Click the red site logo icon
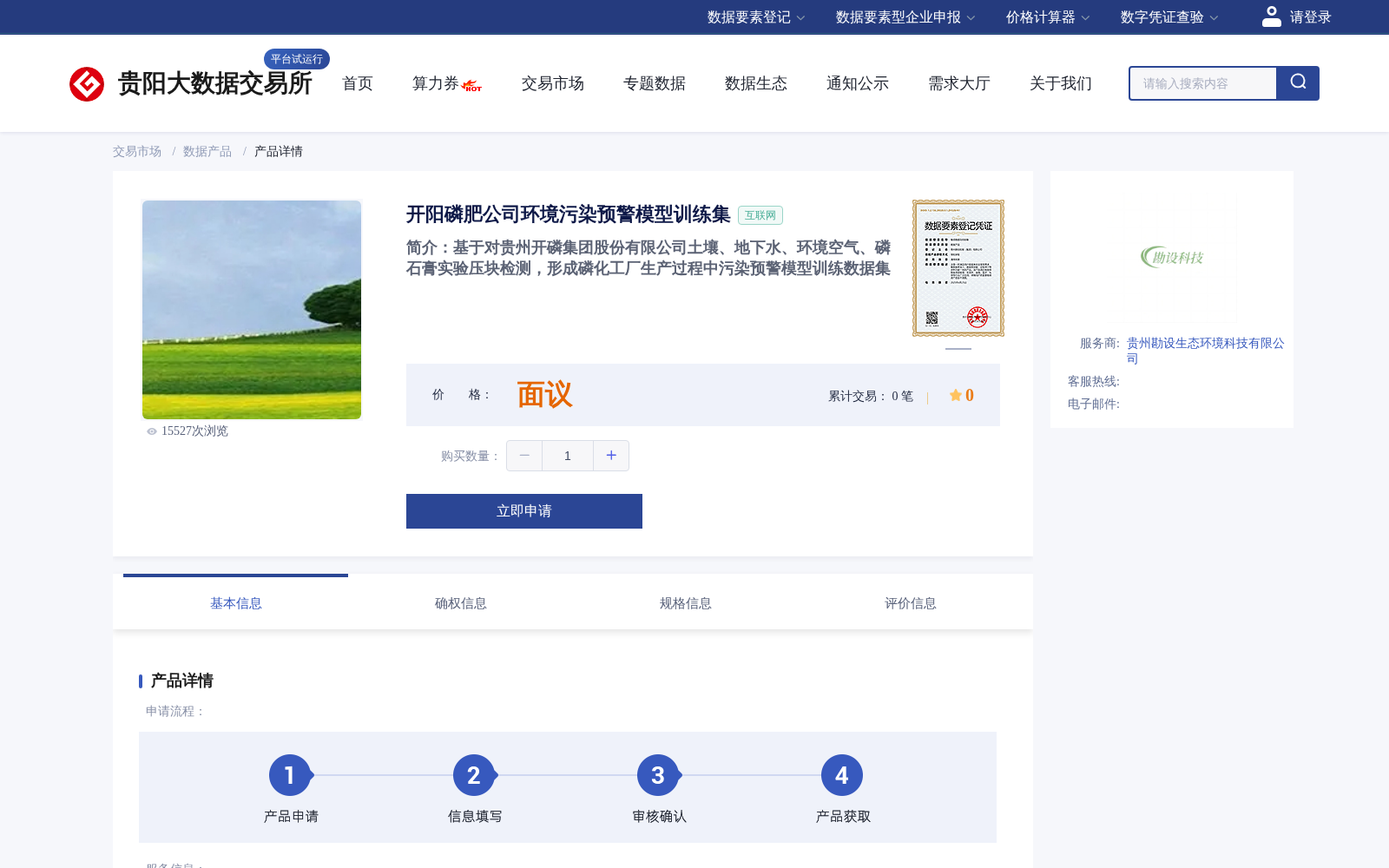Image resolution: width=1389 pixels, height=868 pixels. click(x=87, y=84)
